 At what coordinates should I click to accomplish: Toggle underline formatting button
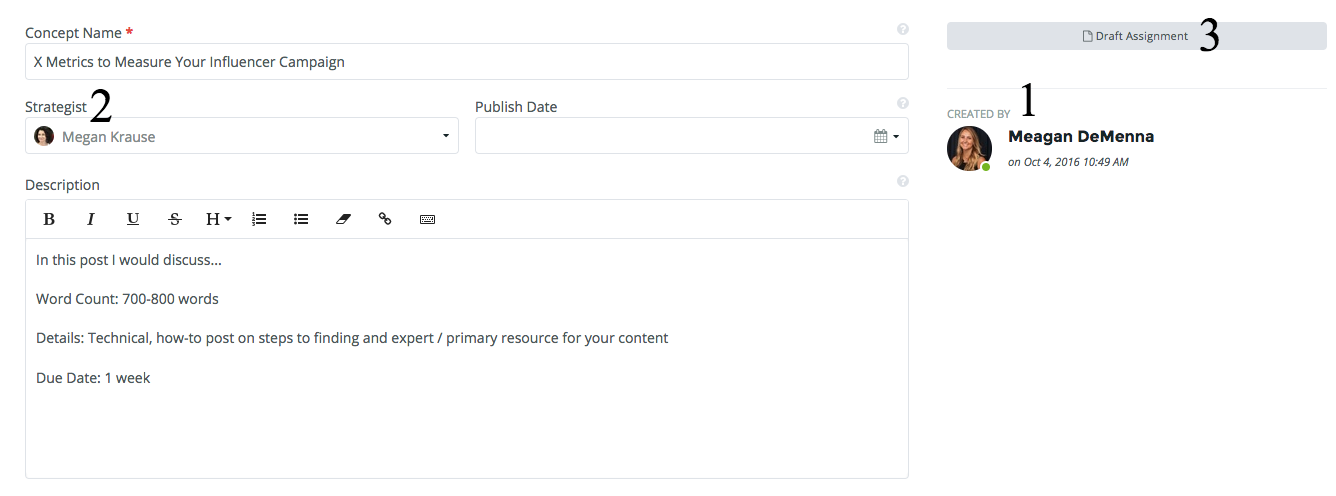click(132, 219)
